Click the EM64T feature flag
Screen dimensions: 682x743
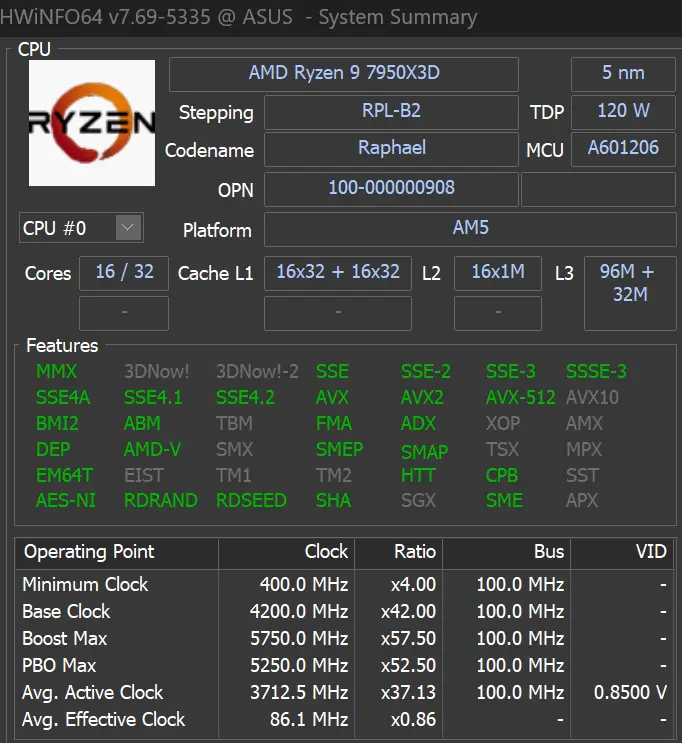click(x=64, y=475)
